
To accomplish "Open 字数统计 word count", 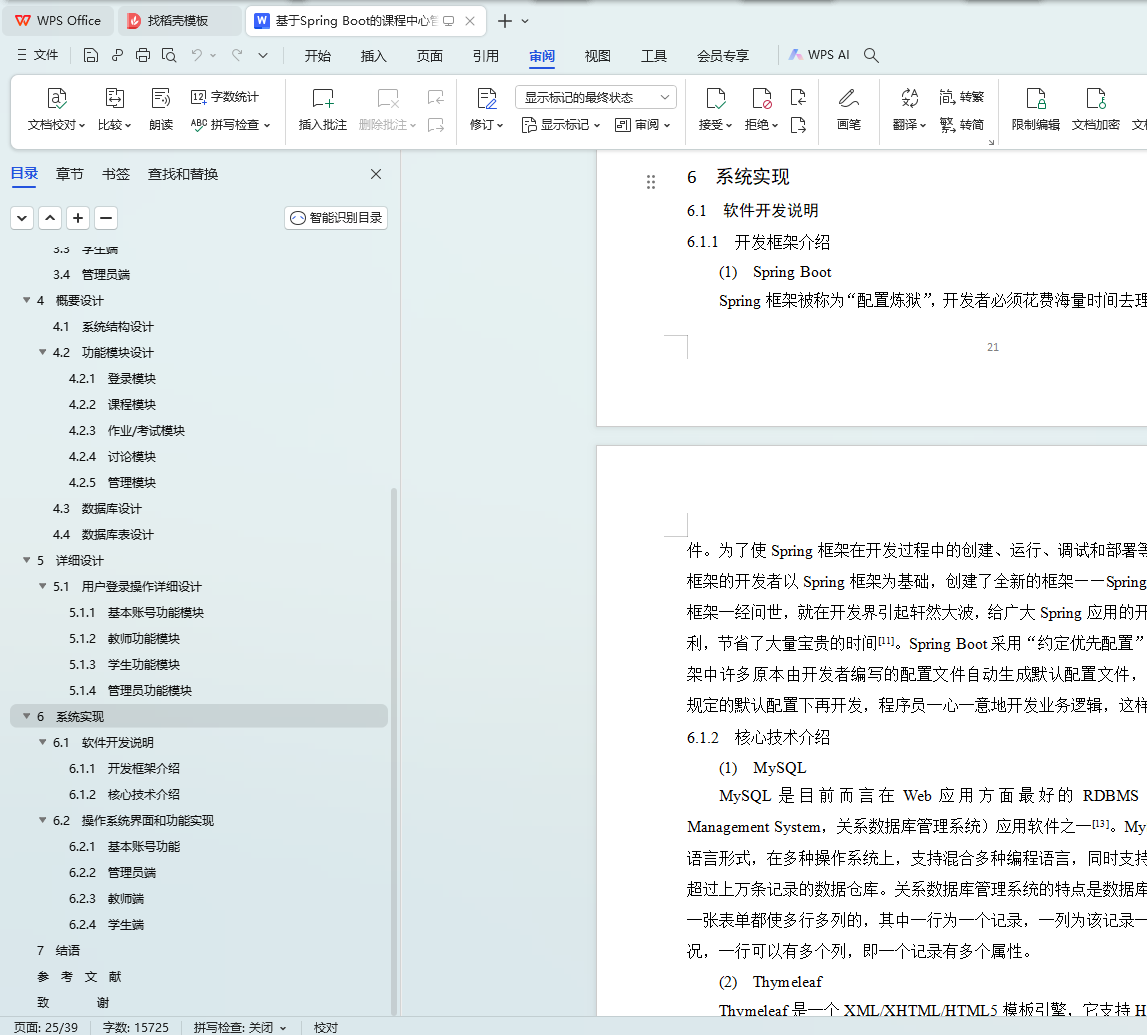I will [225, 97].
